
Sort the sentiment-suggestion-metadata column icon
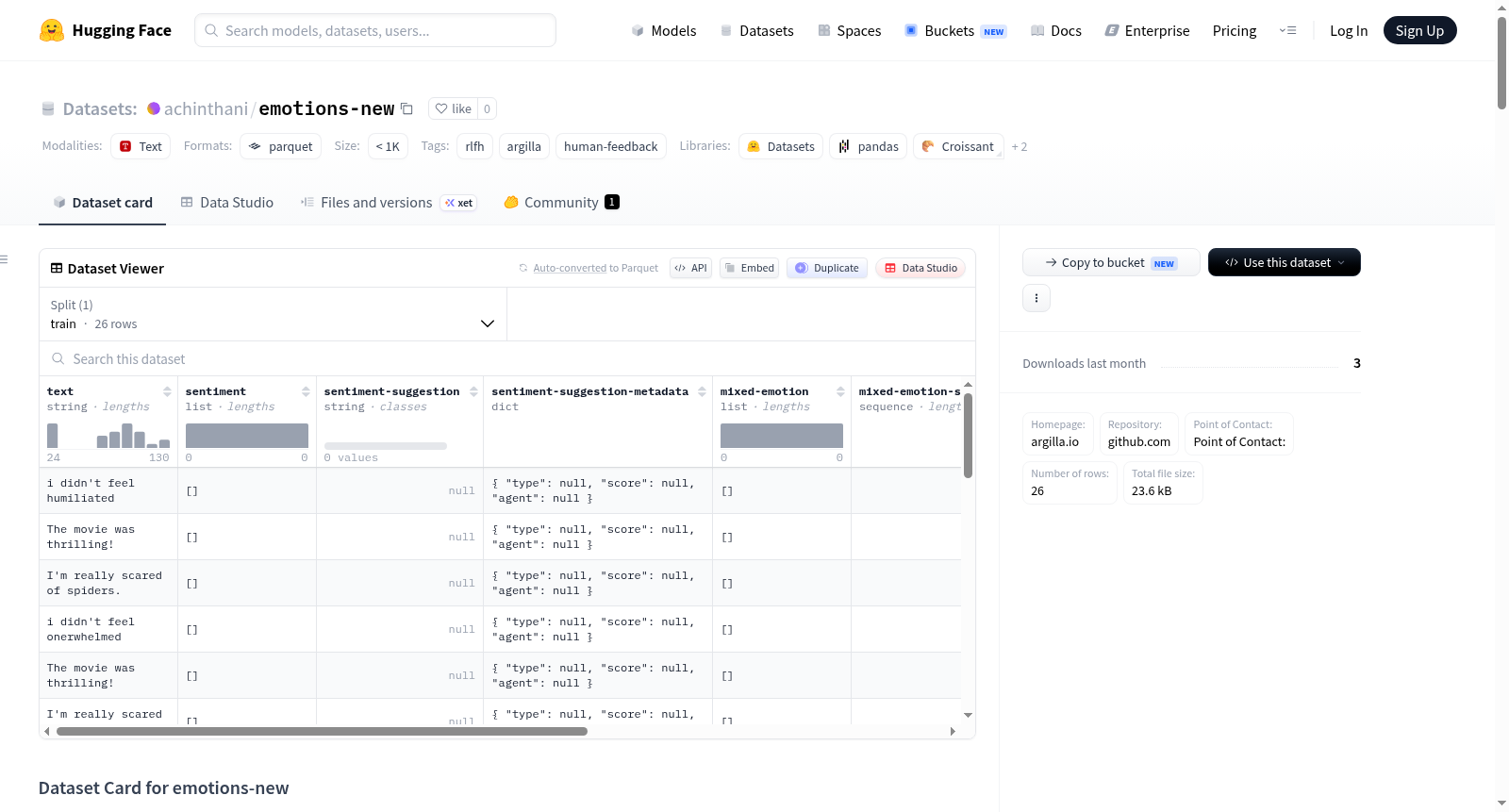click(x=702, y=391)
